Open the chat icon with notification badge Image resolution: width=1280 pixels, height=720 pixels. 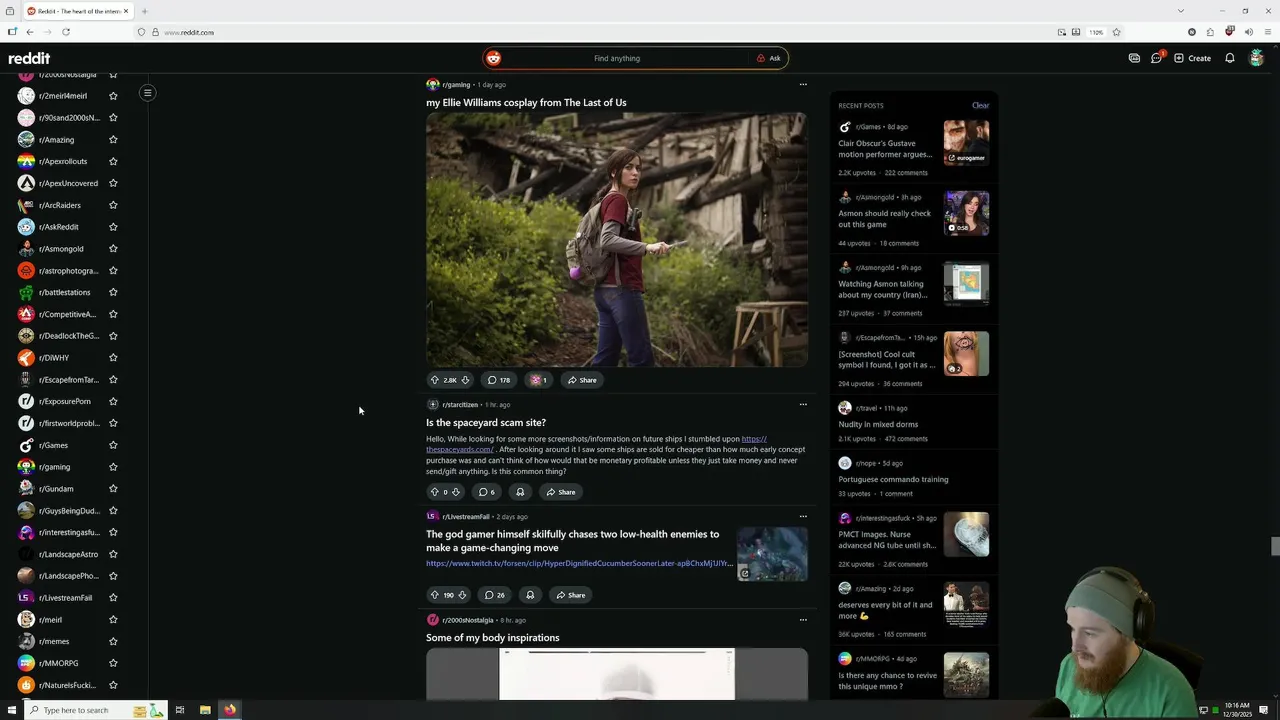click(1157, 58)
